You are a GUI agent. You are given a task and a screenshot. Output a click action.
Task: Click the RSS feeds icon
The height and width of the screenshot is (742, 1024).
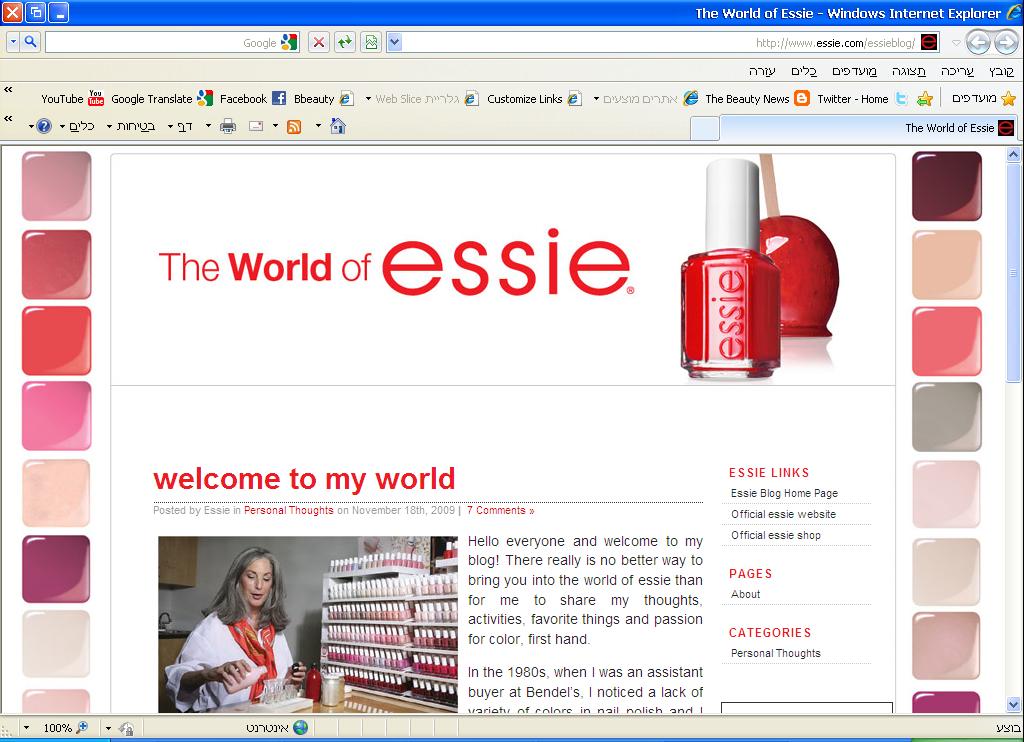point(294,127)
